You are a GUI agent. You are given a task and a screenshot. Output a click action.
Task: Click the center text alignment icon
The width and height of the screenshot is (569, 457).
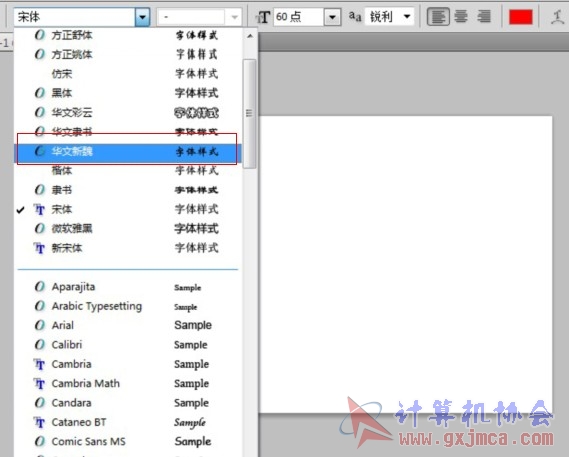[461, 17]
